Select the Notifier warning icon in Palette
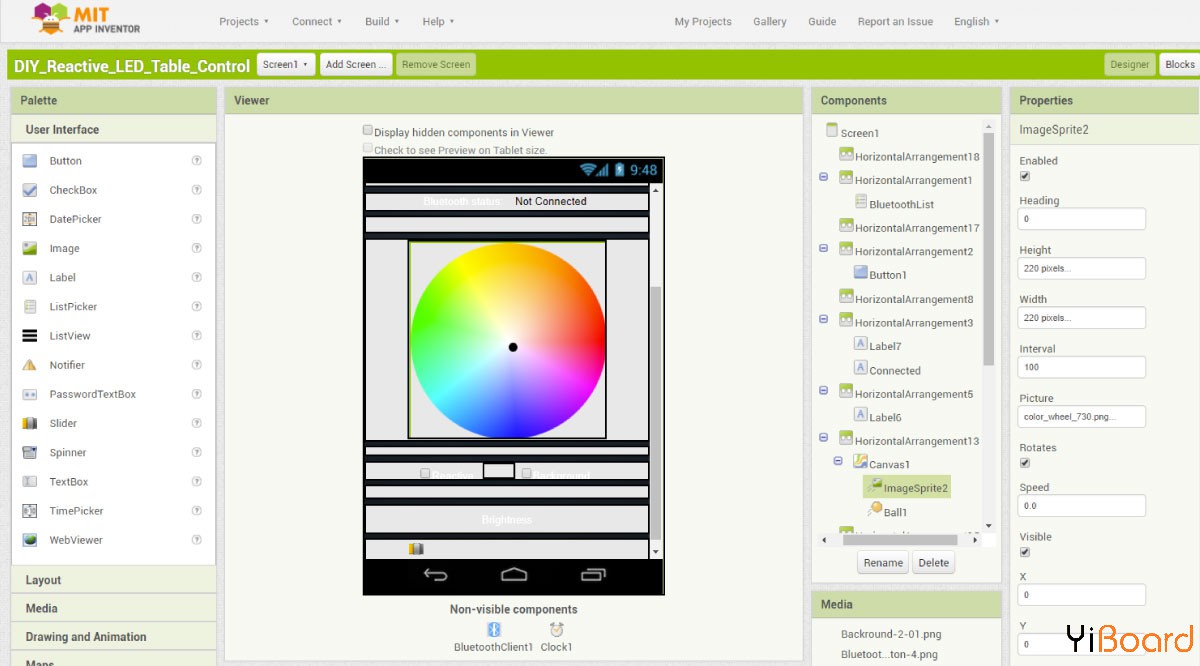The width and height of the screenshot is (1200, 666). [30, 365]
